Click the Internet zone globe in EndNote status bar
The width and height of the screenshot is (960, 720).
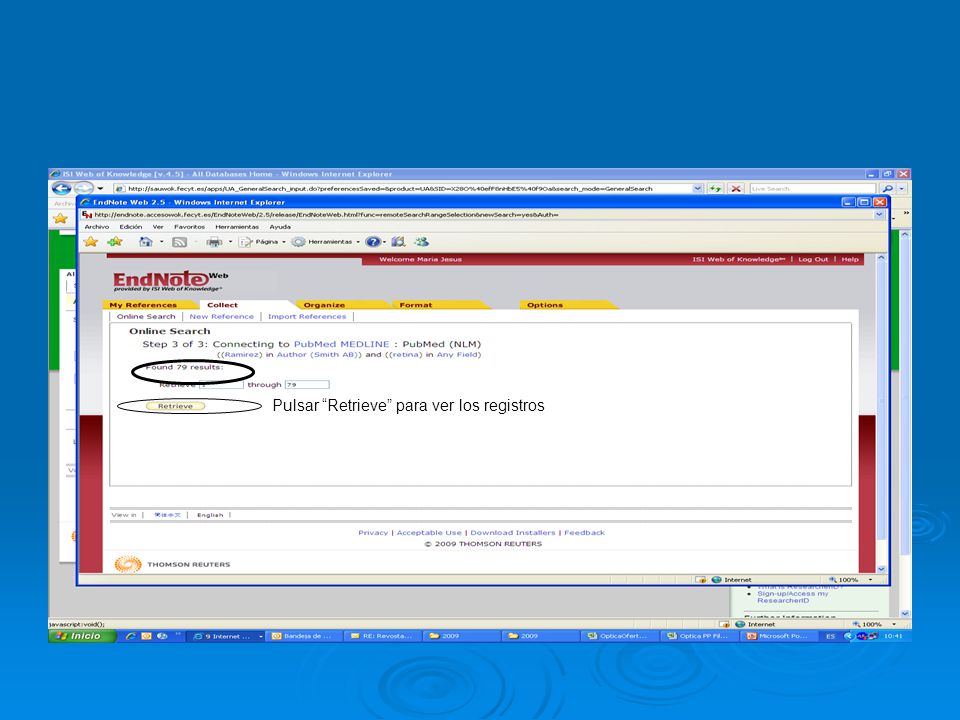[x=716, y=579]
